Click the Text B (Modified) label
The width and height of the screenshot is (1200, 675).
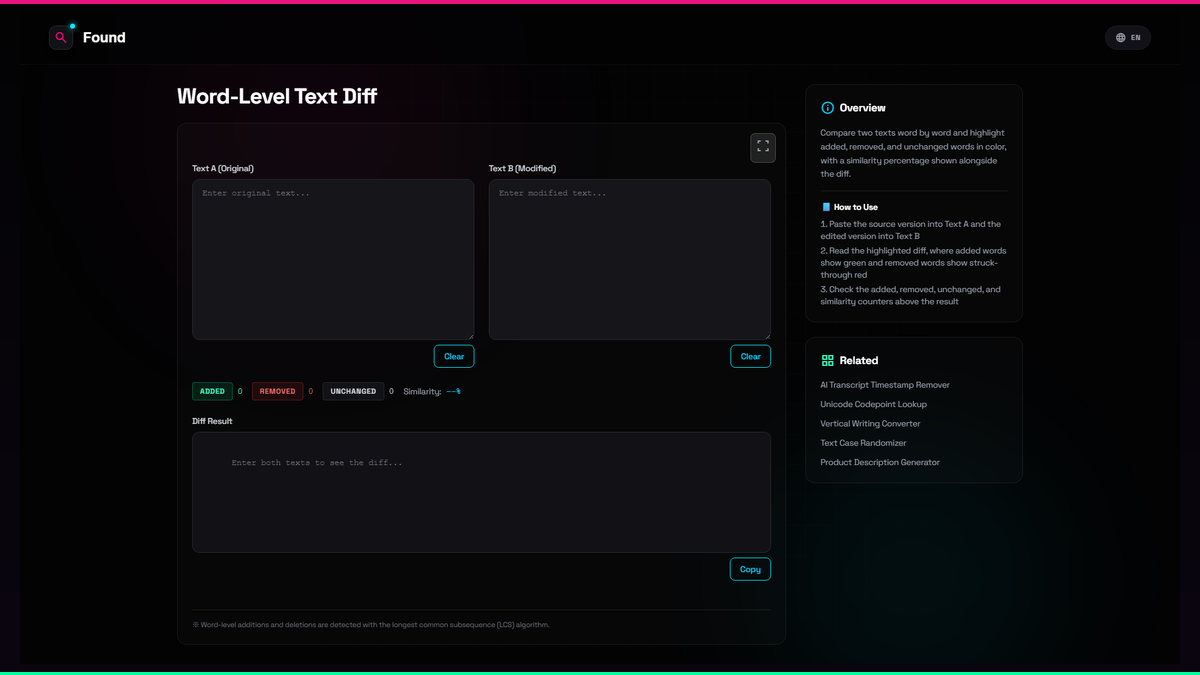[522, 169]
